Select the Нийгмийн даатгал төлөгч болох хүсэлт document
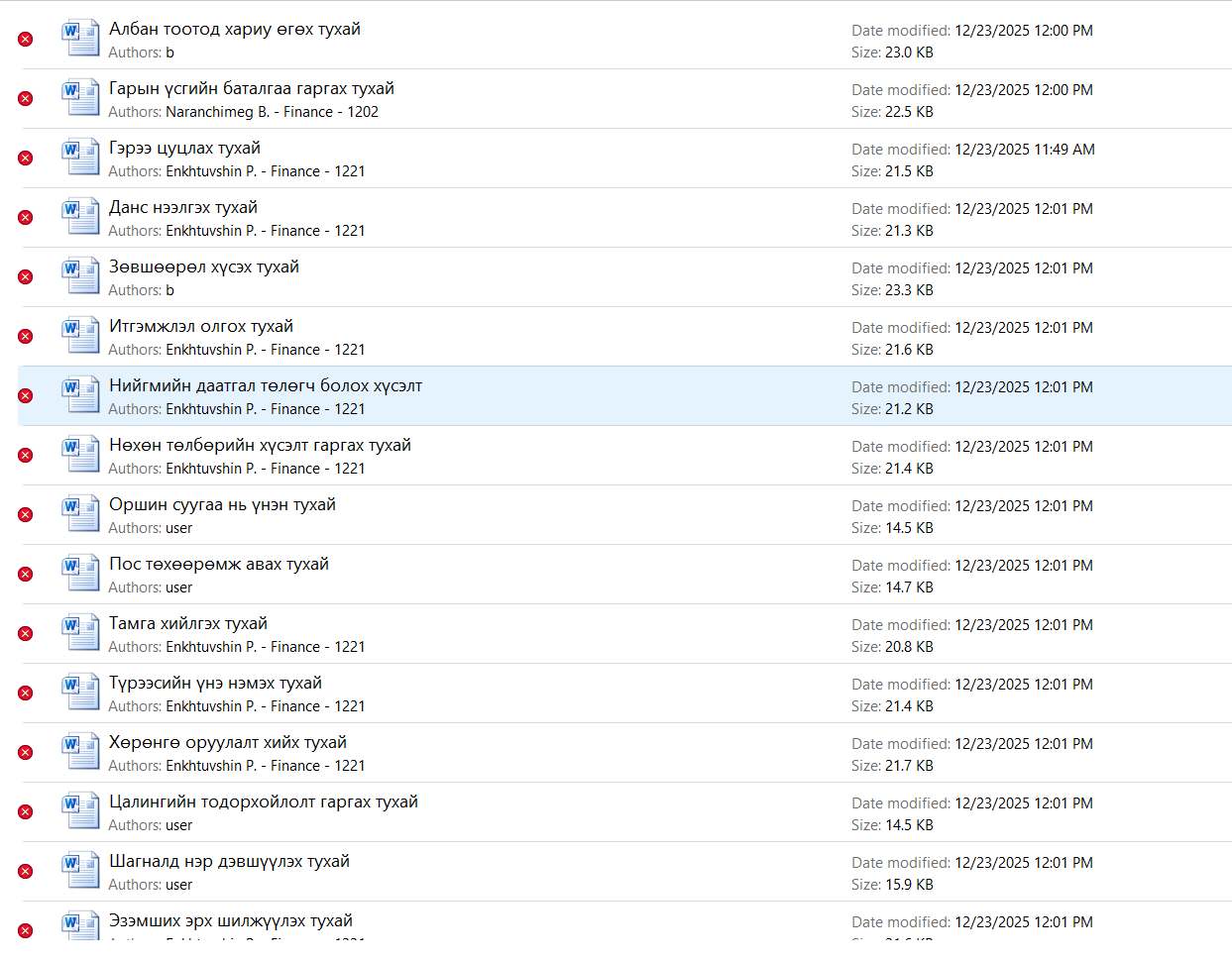Viewport: 1232px width, 961px height. pos(266,386)
